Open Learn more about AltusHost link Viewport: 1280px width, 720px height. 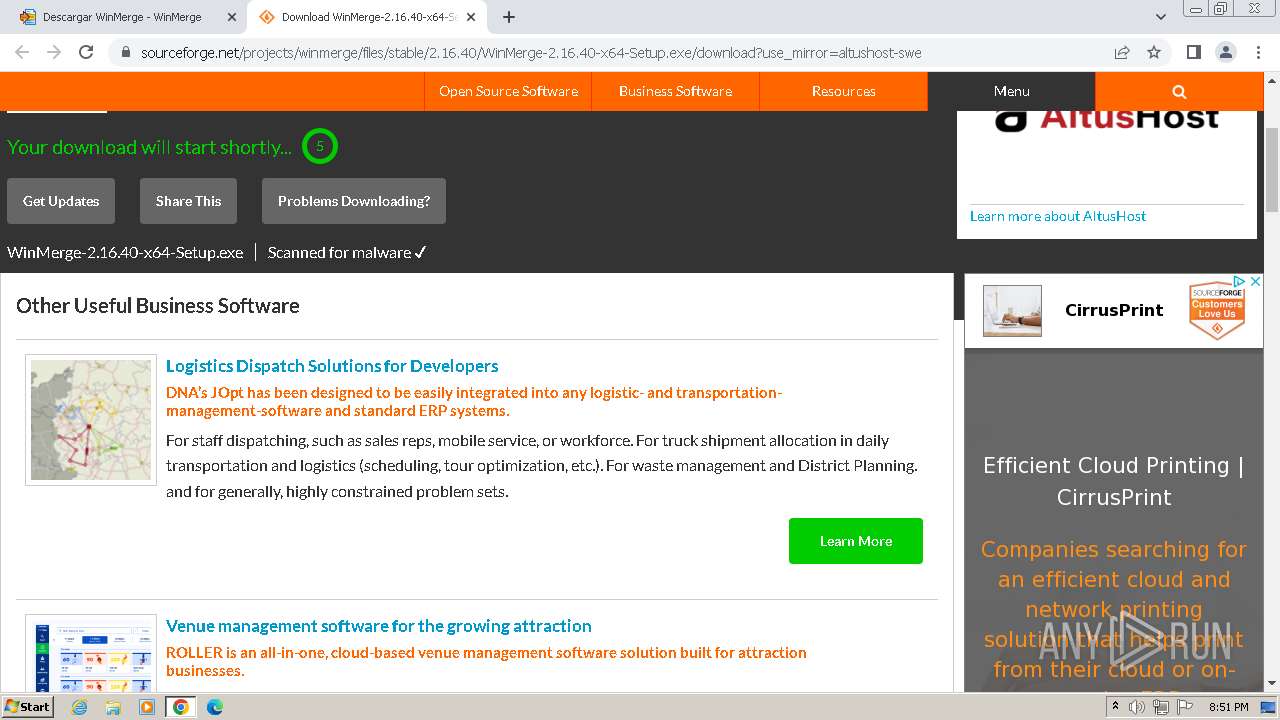(x=1058, y=216)
